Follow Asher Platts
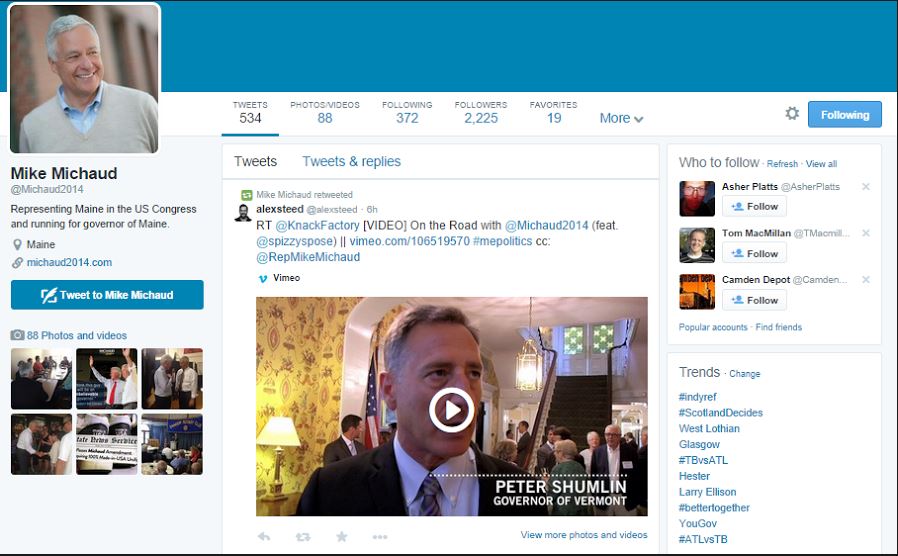Screen dimensions: 898x556 point(754,207)
